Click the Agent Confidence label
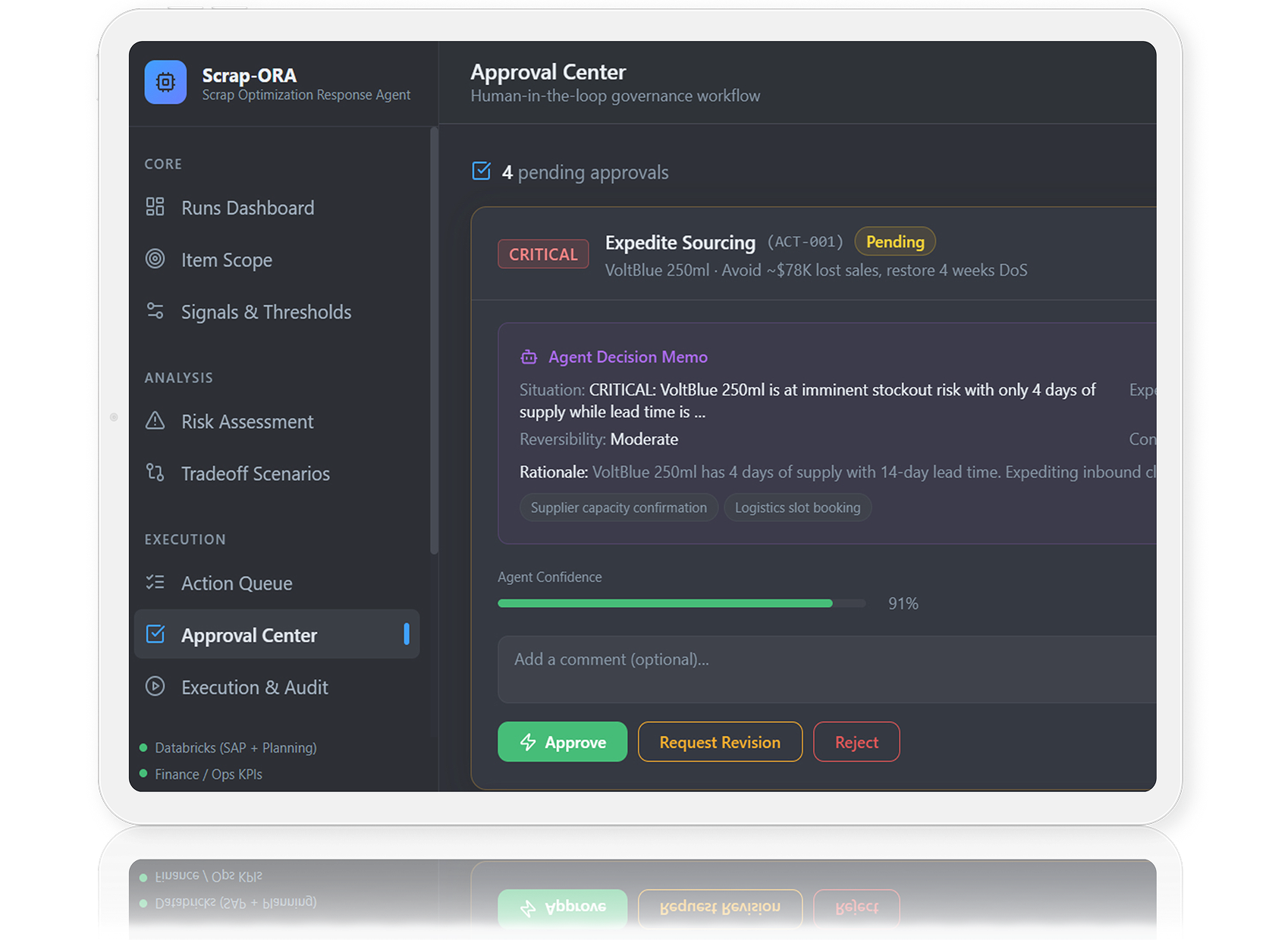 (550, 577)
